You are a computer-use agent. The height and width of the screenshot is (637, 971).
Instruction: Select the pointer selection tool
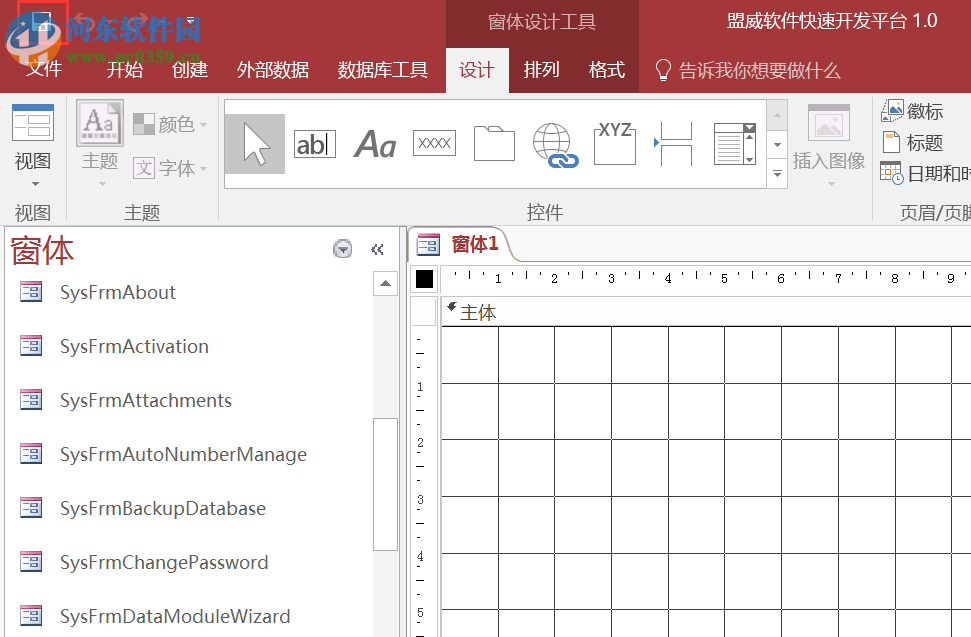(x=254, y=143)
